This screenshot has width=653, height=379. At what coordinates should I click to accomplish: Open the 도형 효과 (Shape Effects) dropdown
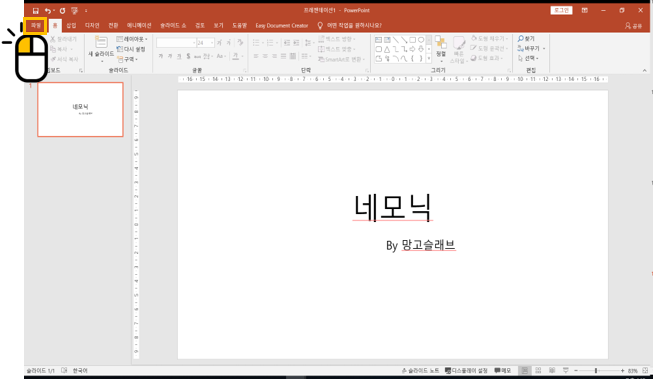click(x=487, y=58)
